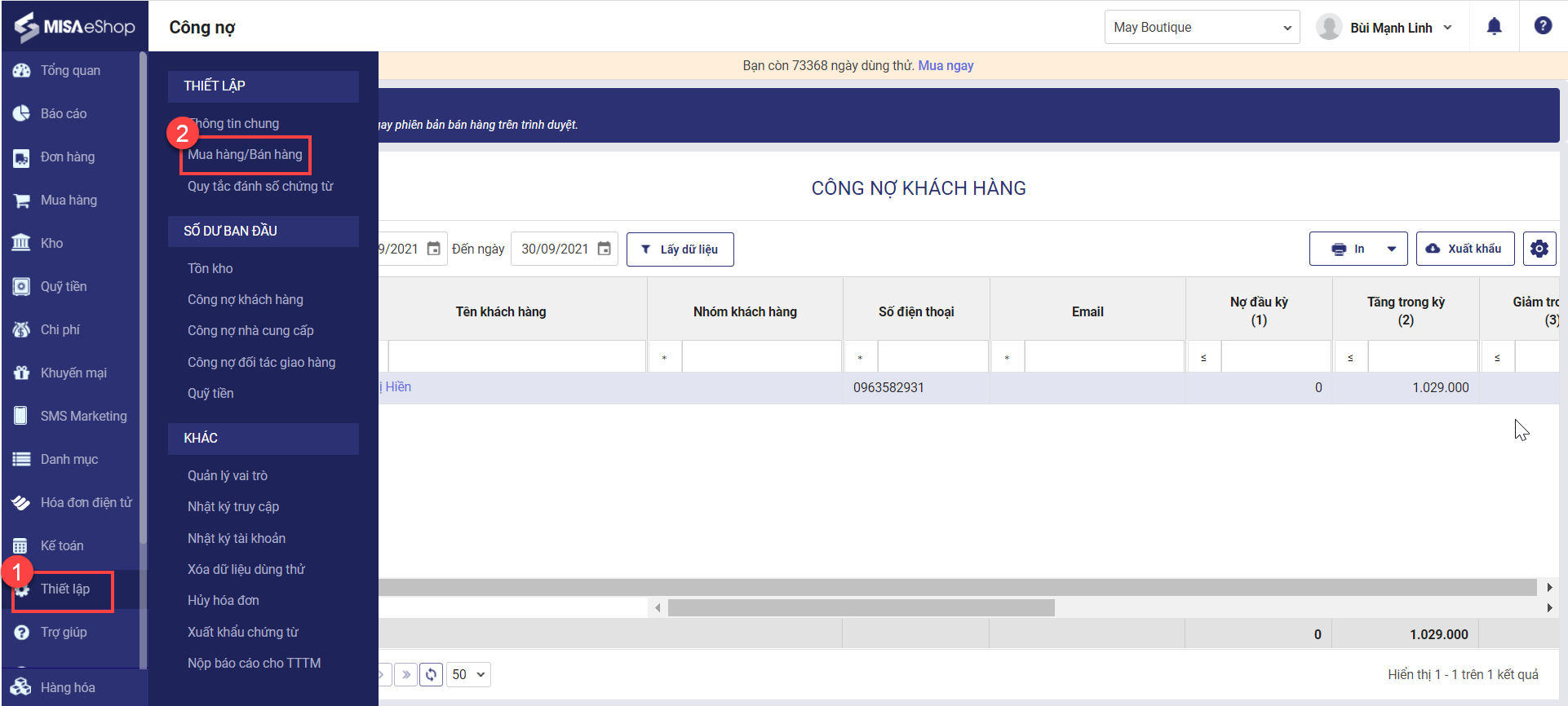
Task: Select Công nợ nhà cung cấp item
Action: [250, 330]
